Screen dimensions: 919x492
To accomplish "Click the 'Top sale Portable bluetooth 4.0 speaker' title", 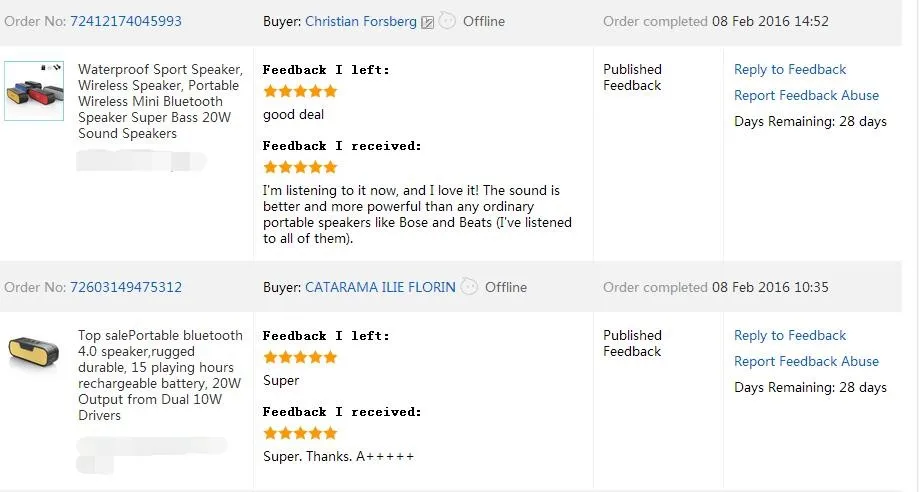I will tap(160, 375).
